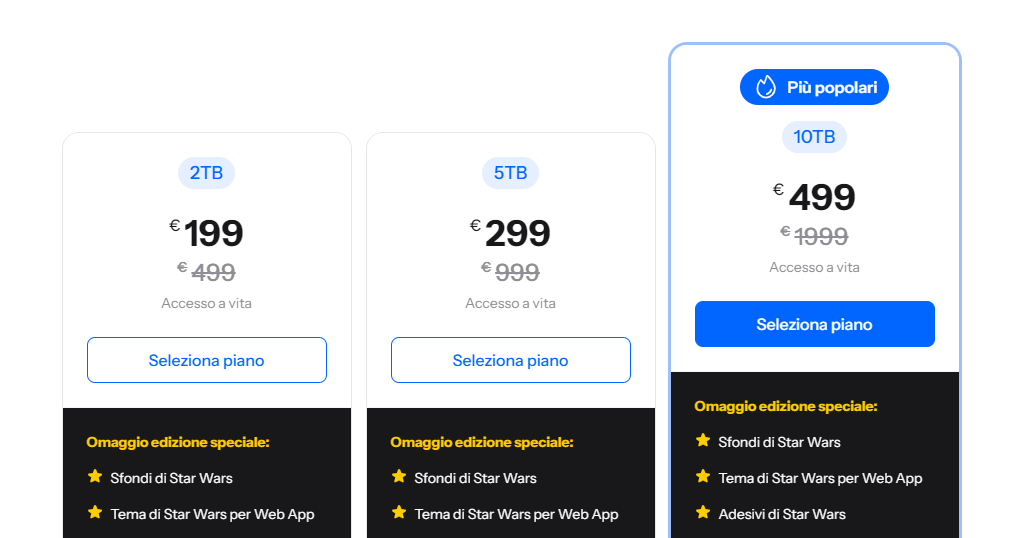Click star beside Sfondi in 10TB plan
Screen dimensions: 1014x538
pyautogui.click(x=703, y=441)
